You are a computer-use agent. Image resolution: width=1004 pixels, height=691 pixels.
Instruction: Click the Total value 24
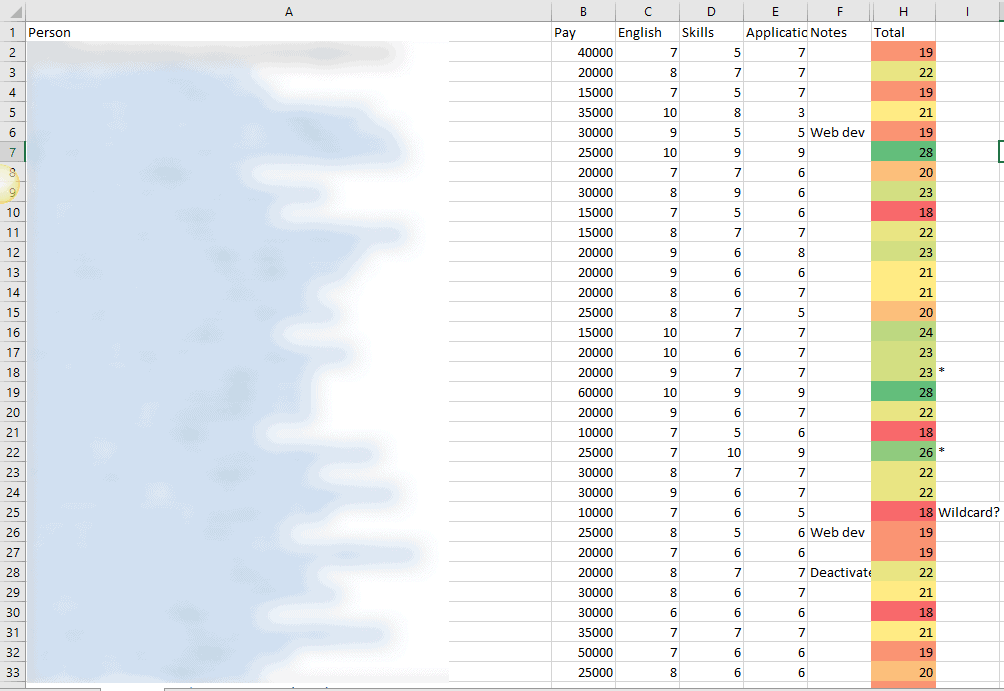pos(903,332)
